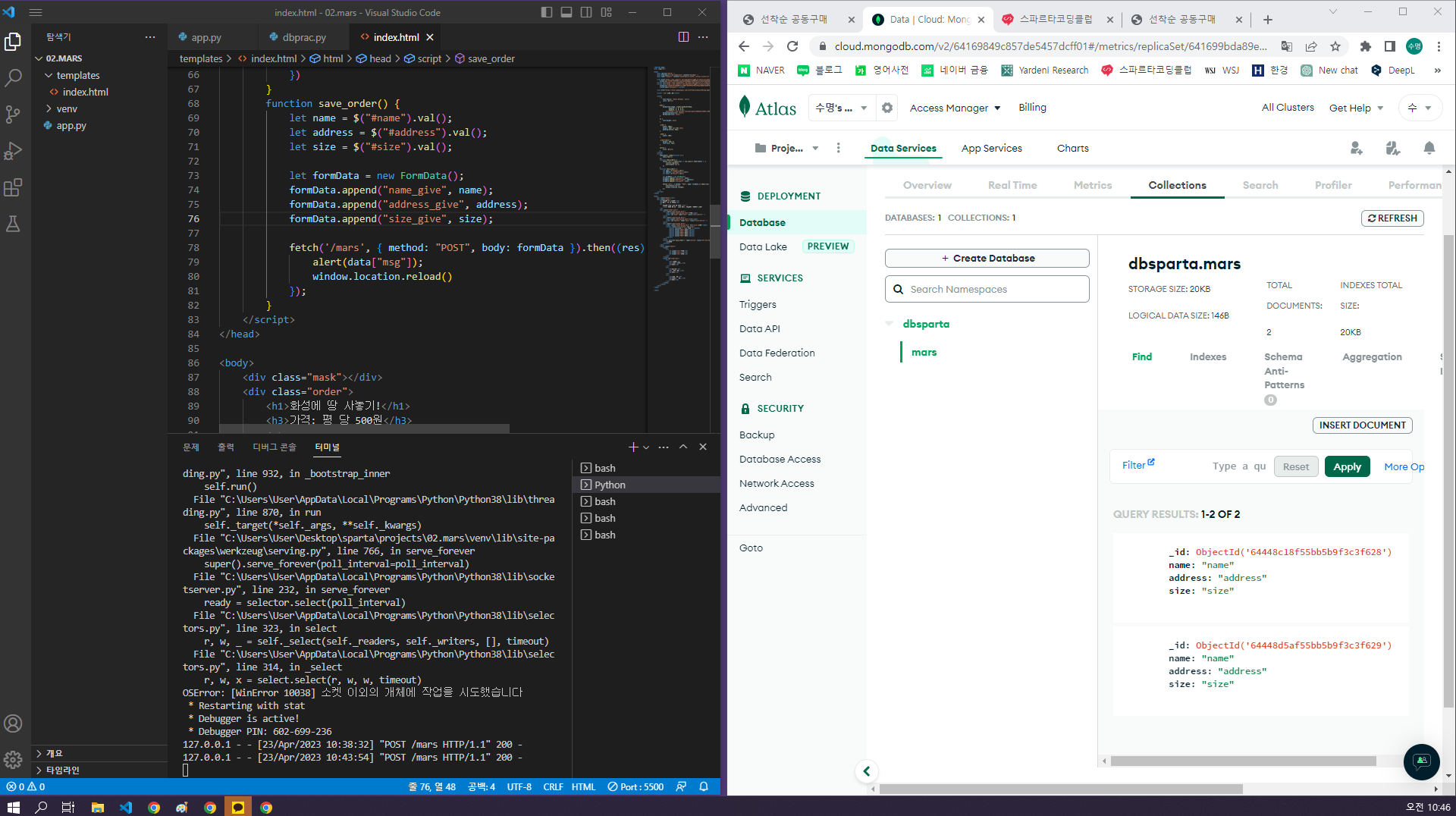Open Windows taskbar search
This screenshot has height=816, width=1456.
click(41, 807)
